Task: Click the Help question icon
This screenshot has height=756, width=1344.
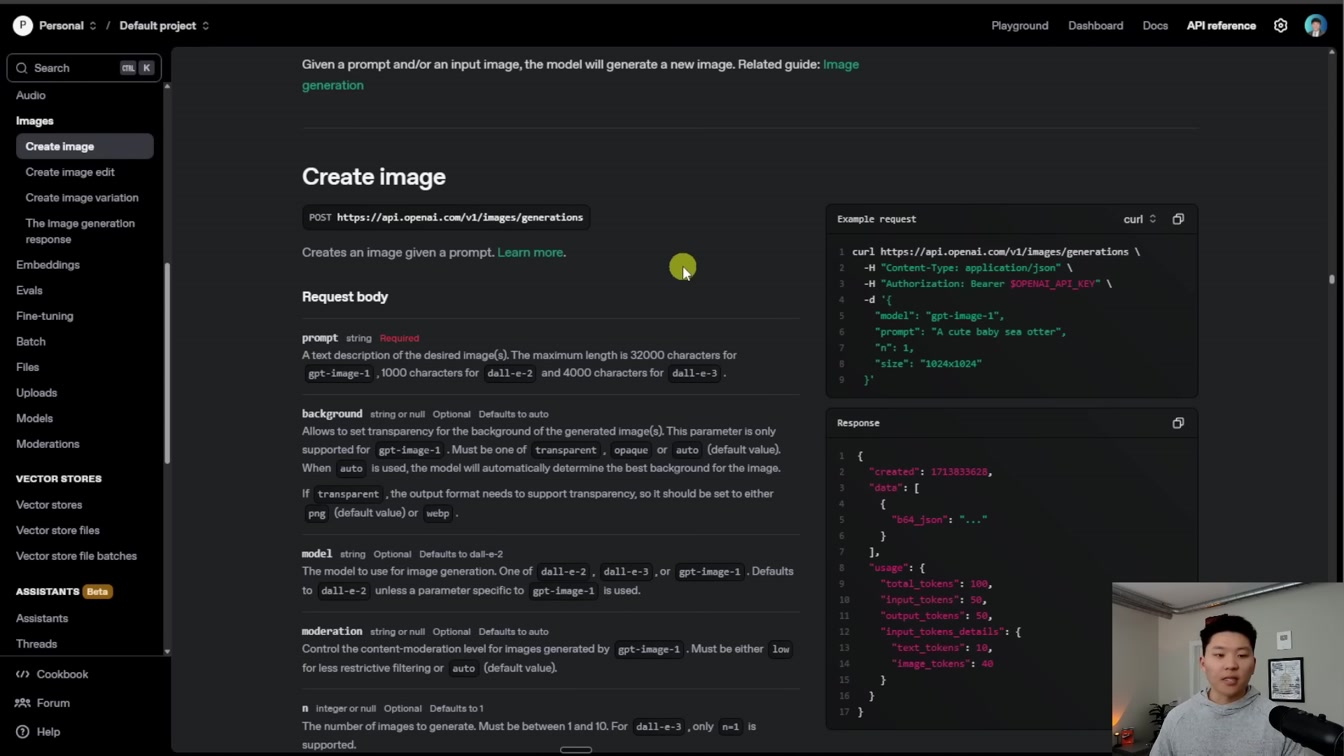Action: [22, 732]
